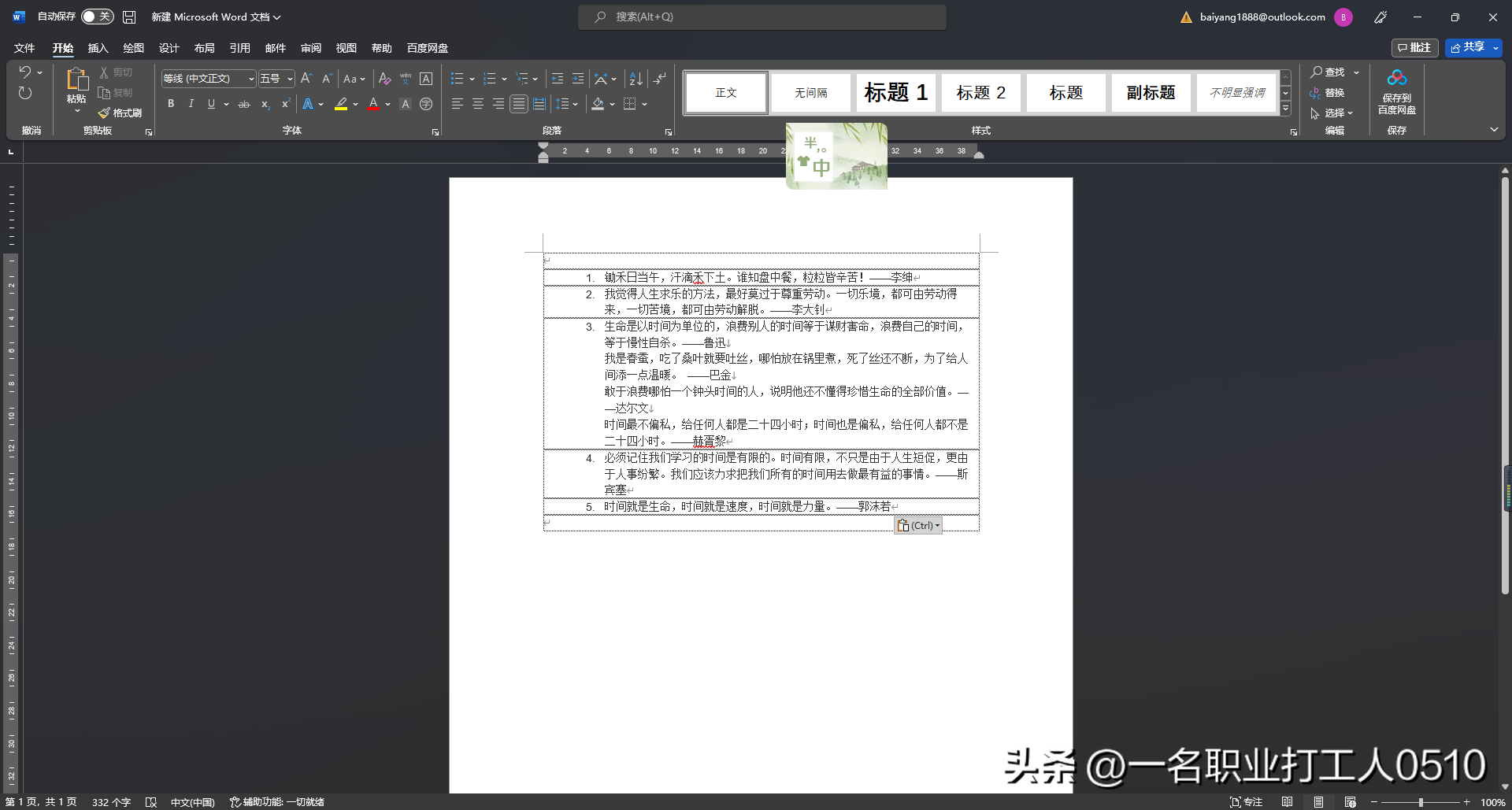This screenshot has height=810, width=1512.
Task: Toggle the AutoSave switch
Action: pyautogui.click(x=98, y=17)
